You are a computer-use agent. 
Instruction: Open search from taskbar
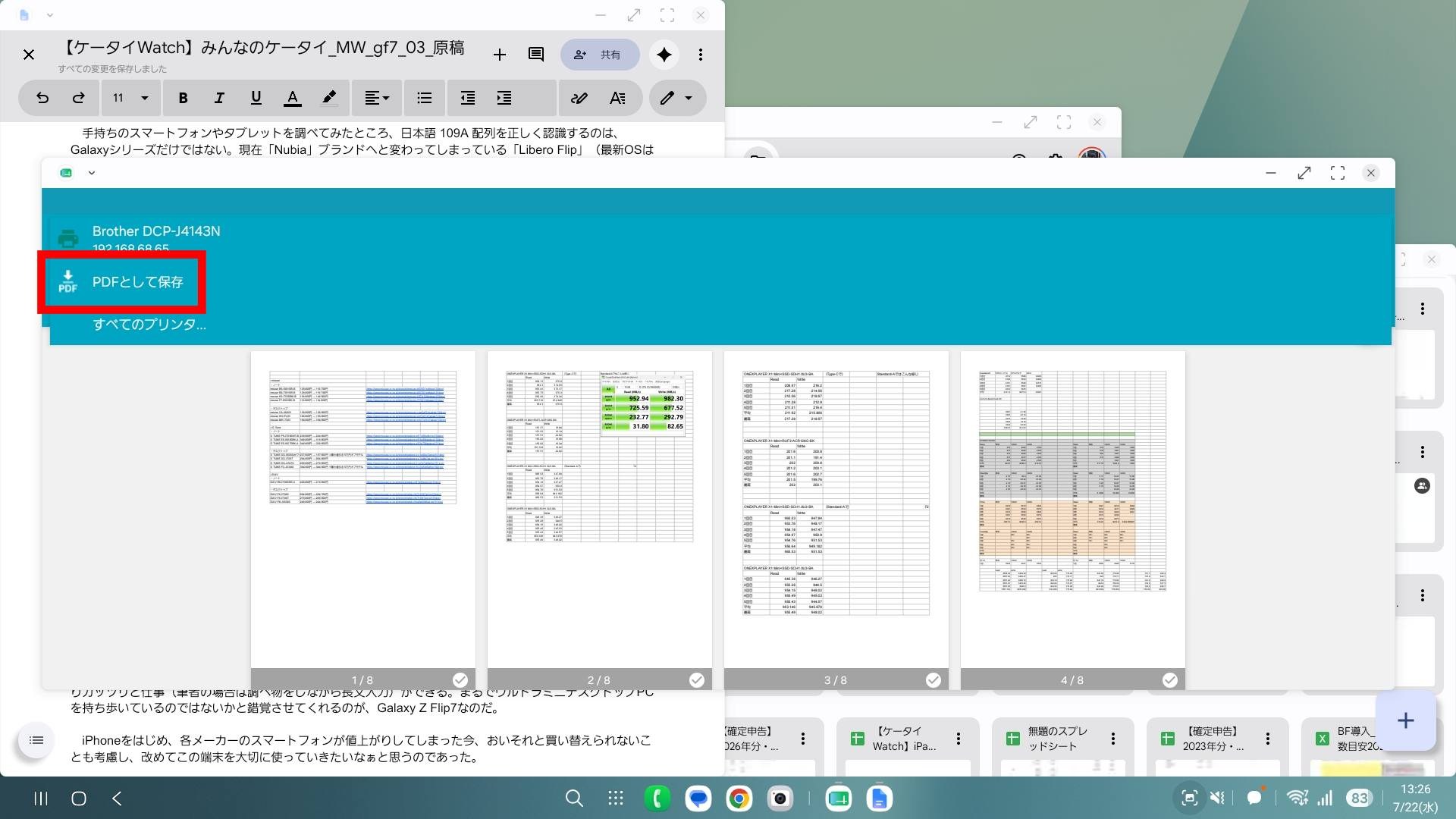point(575,798)
